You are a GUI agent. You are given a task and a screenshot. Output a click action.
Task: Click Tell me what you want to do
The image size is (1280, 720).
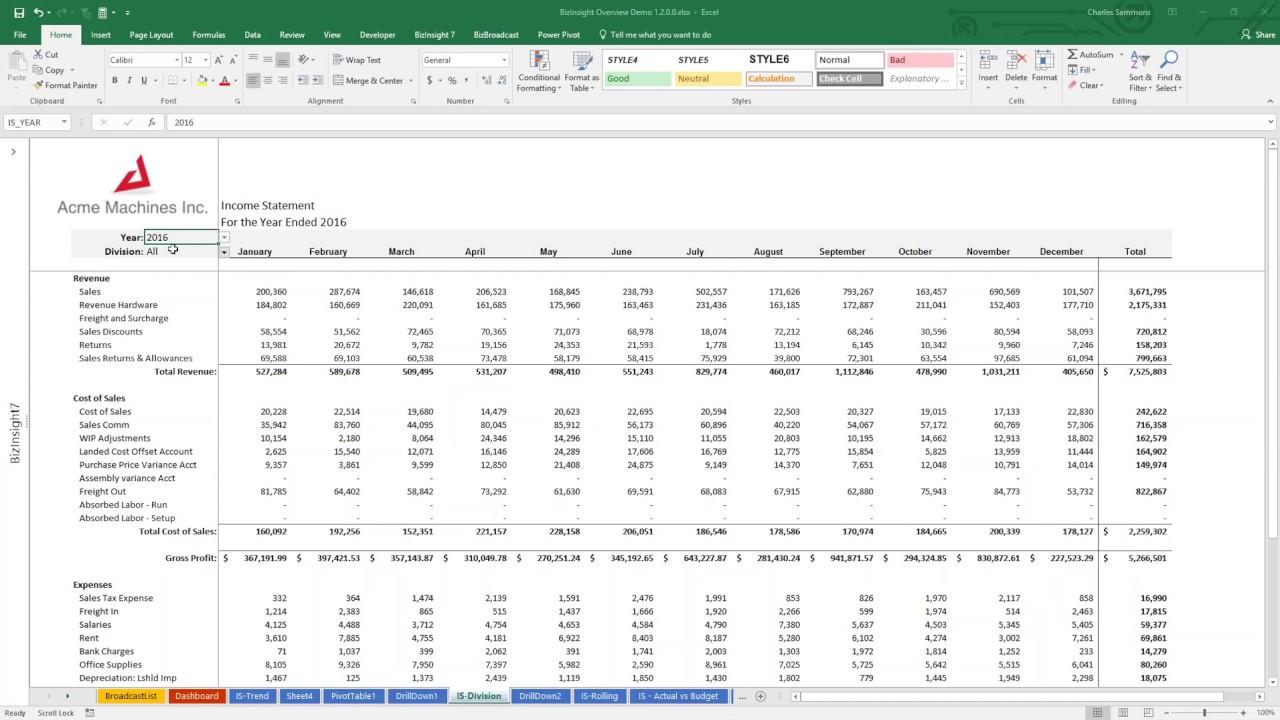pos(654,35)
